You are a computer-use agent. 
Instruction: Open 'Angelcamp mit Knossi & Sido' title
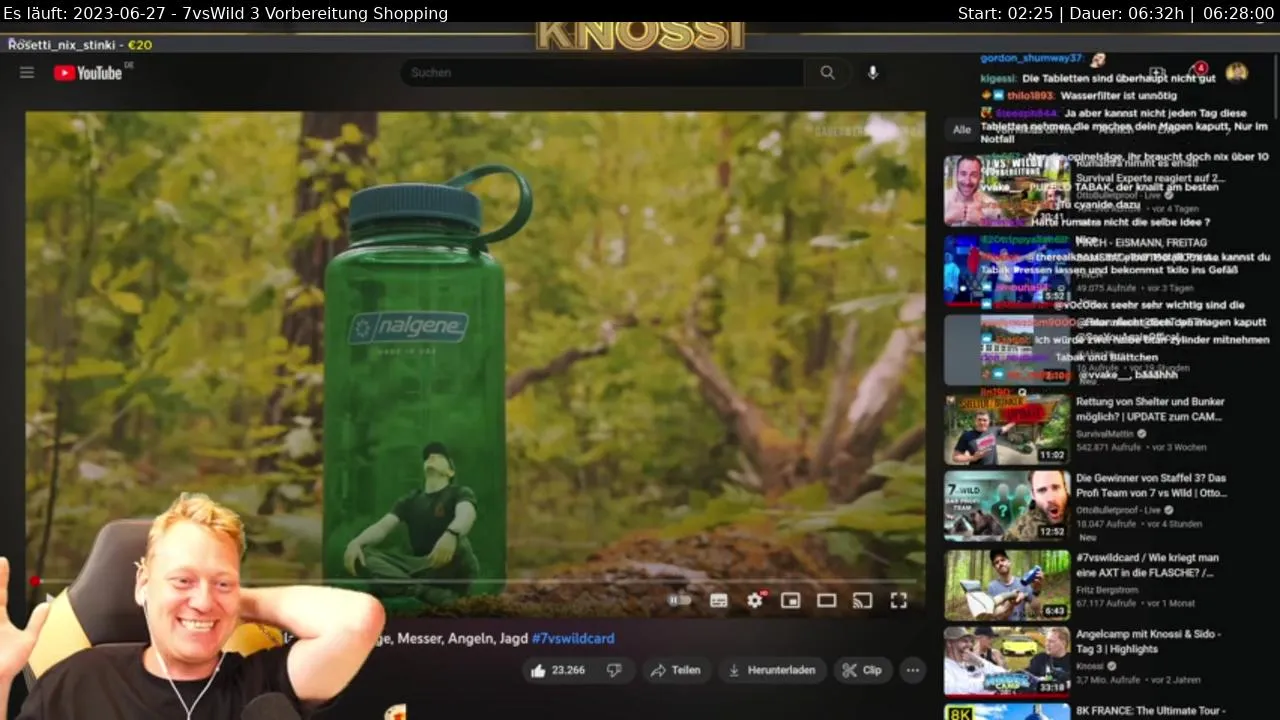click(1148, 641)
